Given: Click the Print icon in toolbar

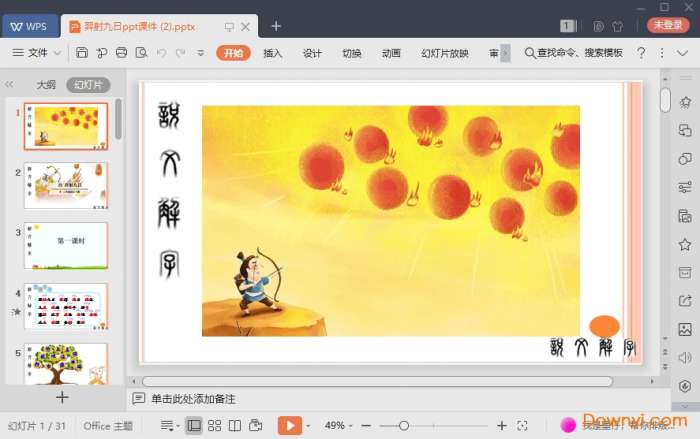Looking at the screenshot, I should (121, 53).
